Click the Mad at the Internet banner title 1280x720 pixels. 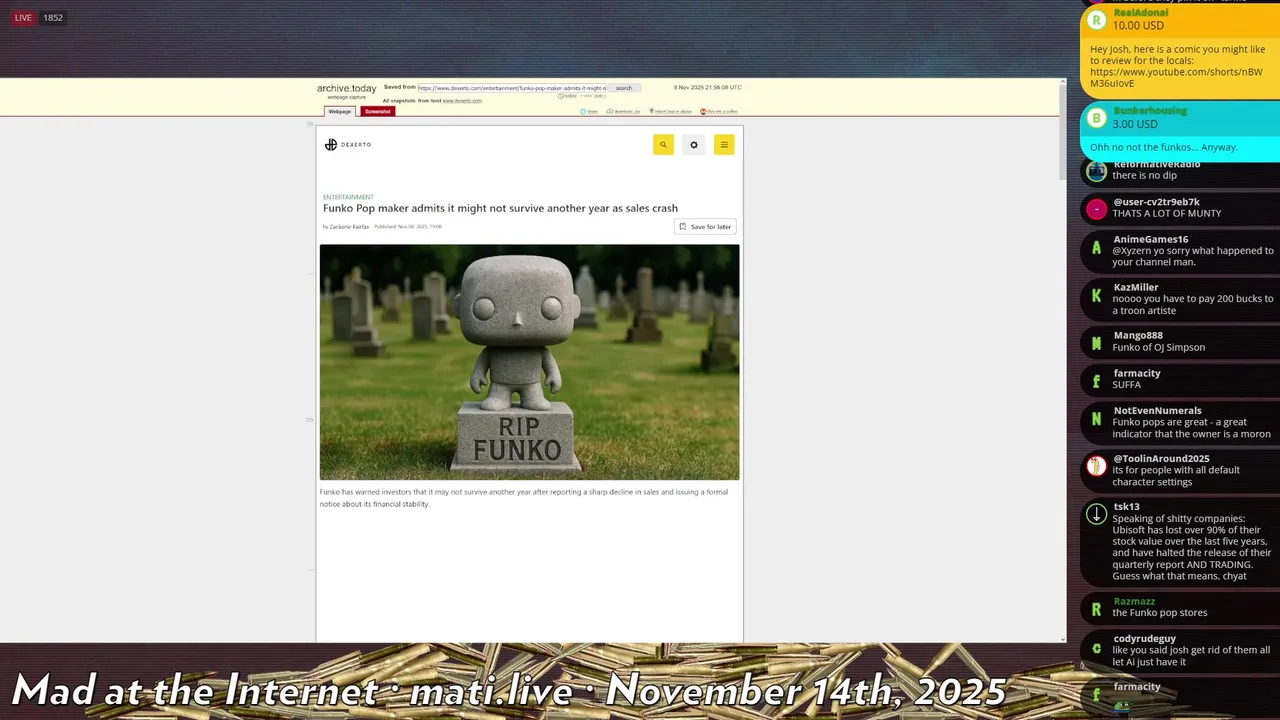click(x=509, y=690)
